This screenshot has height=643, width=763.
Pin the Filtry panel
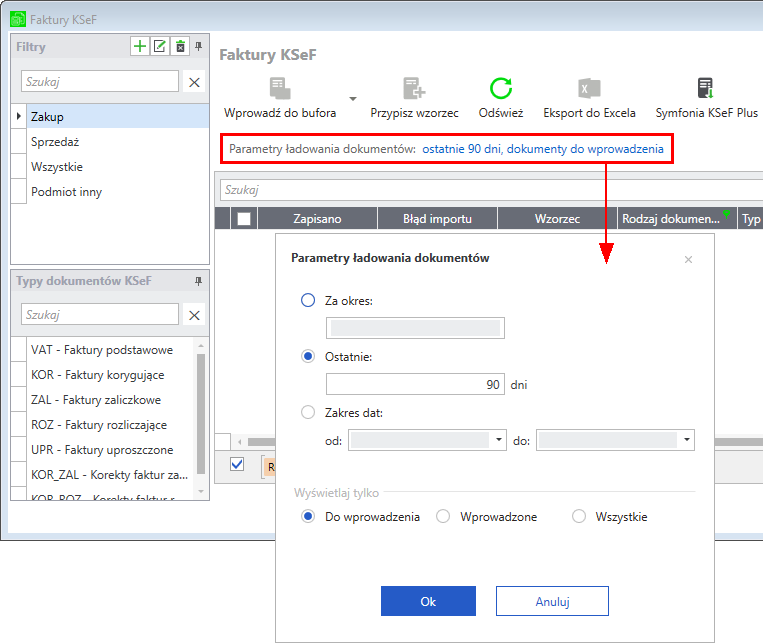[x=199, y=46]
